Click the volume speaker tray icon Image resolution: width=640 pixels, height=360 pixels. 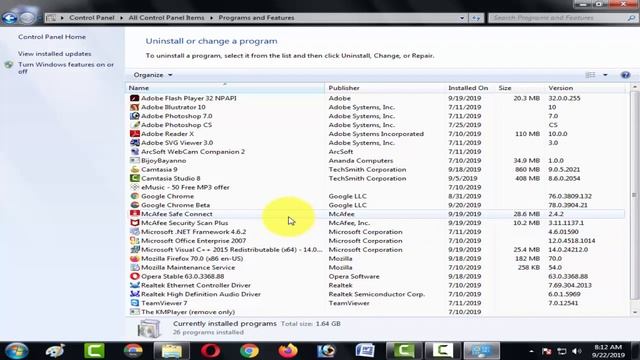coord(576,351)
